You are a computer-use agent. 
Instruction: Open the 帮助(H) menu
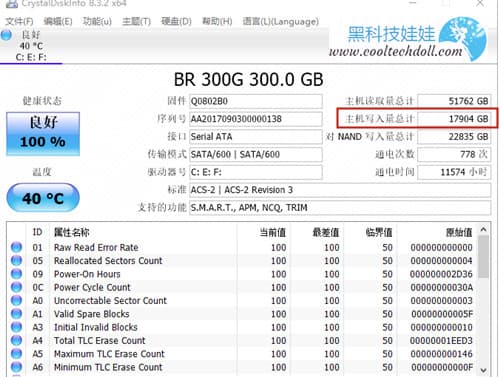(217, 22)
